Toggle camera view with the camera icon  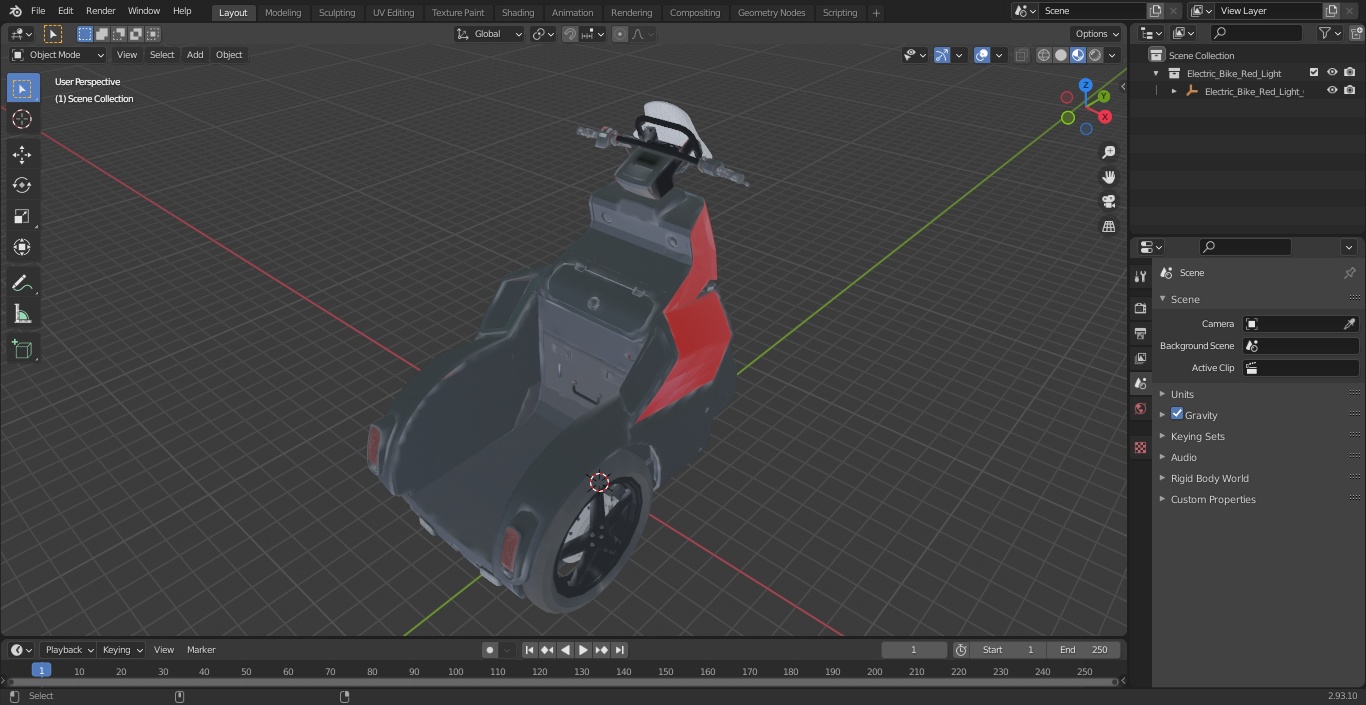1108,202
